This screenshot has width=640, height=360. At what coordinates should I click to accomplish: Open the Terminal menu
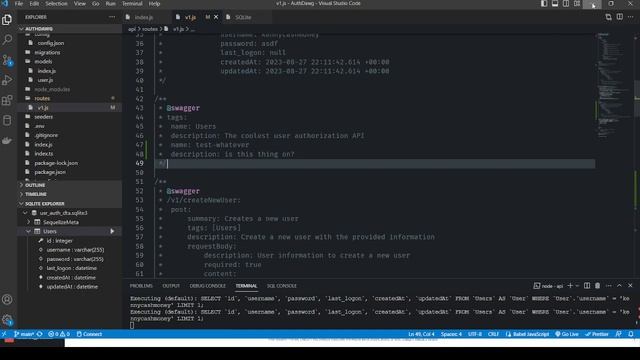click(132, 4)
